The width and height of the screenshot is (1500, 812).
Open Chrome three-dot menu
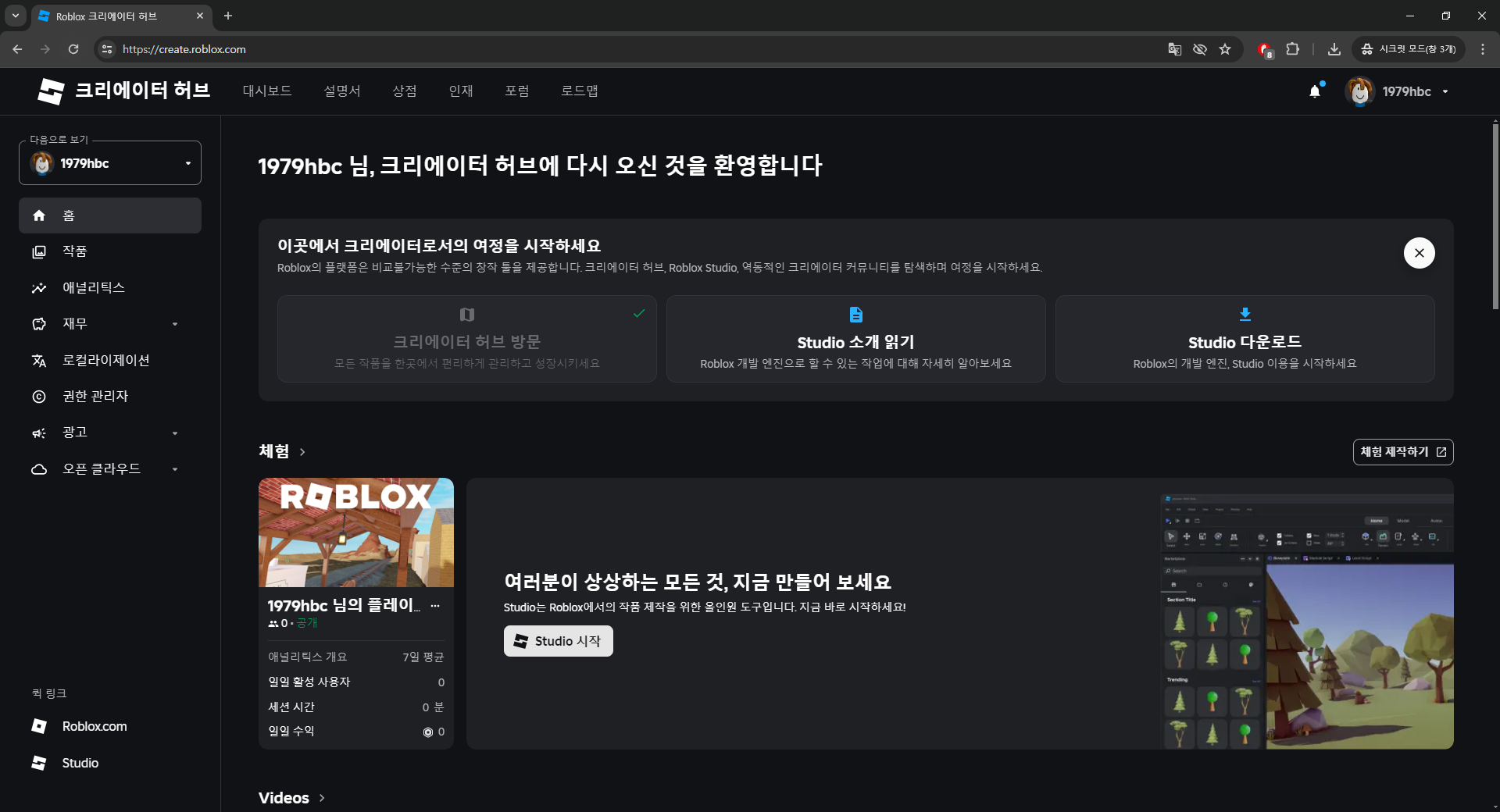coord(1483,49)
